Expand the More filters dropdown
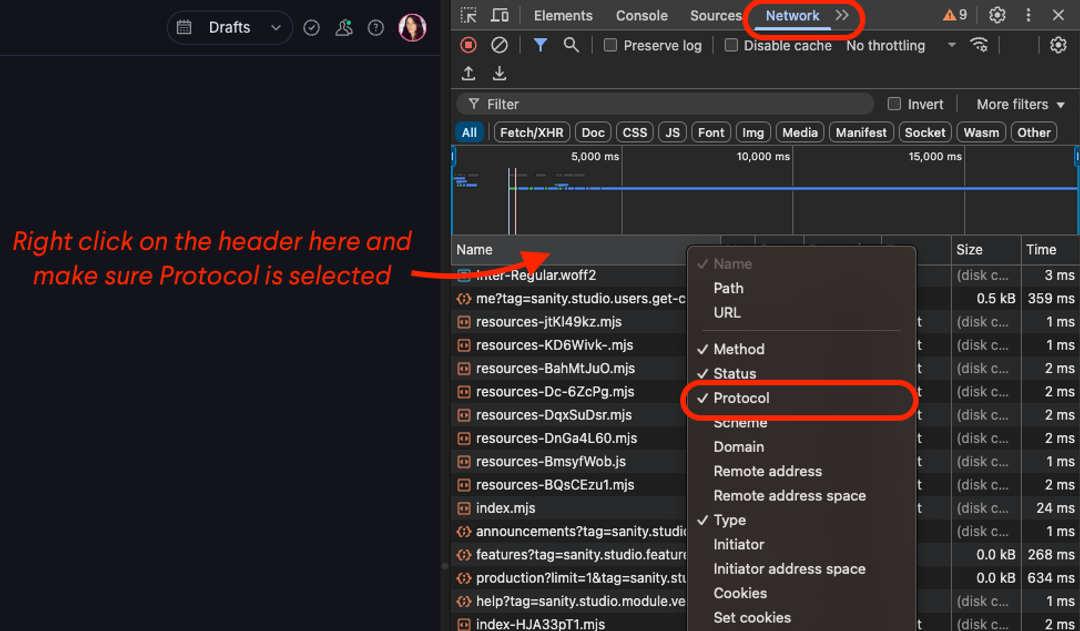 1014,104
